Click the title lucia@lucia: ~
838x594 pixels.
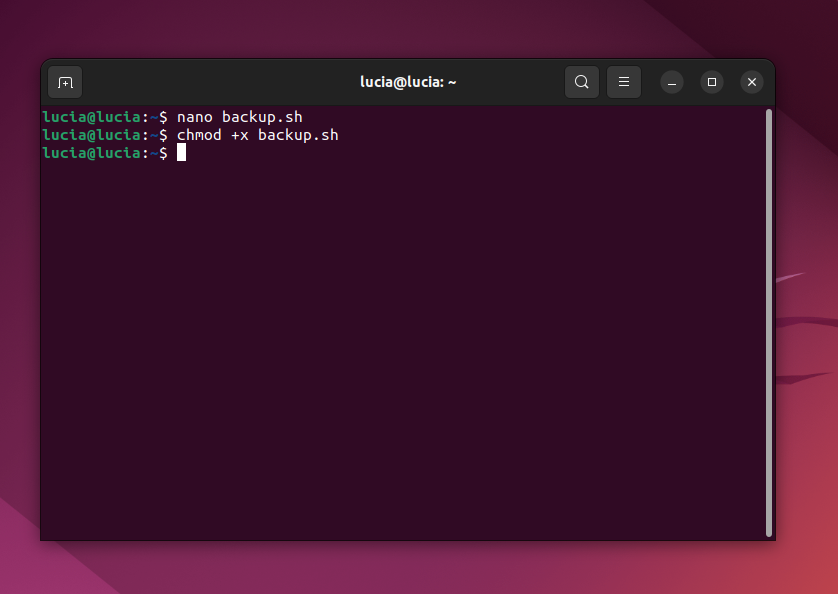(x=407, y=82)
